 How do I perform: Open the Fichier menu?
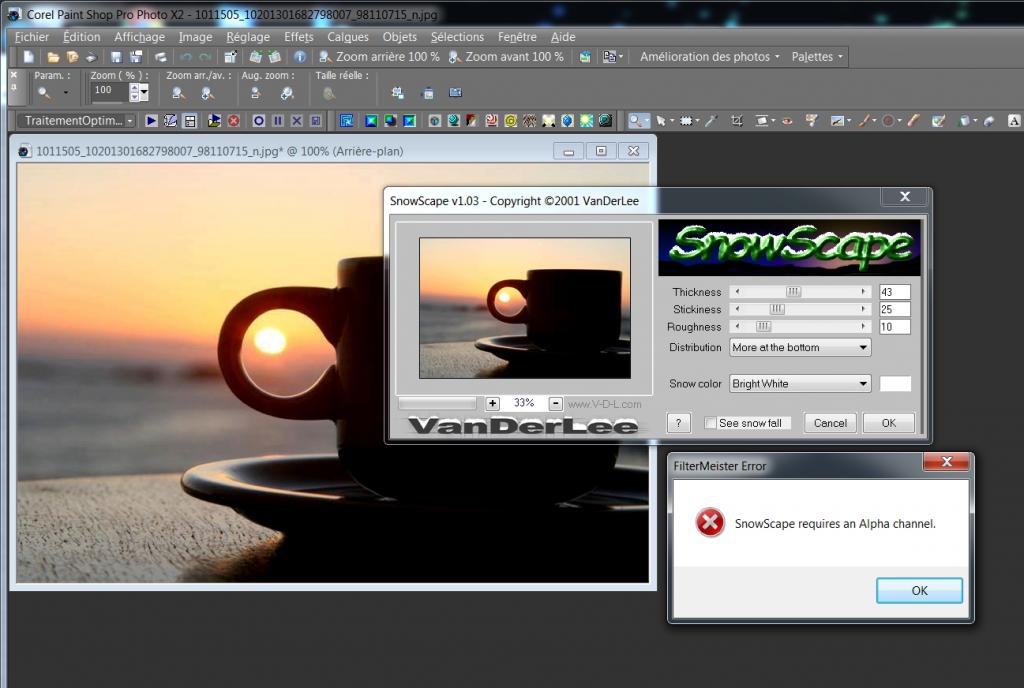(x=32, y=37)
